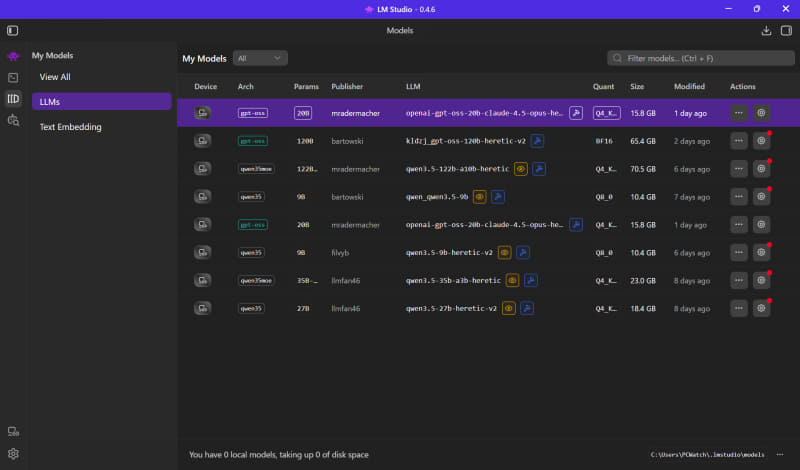Sort by the LLM column header
This screenshot has height=470, width=800.
[x=413, y=87]
